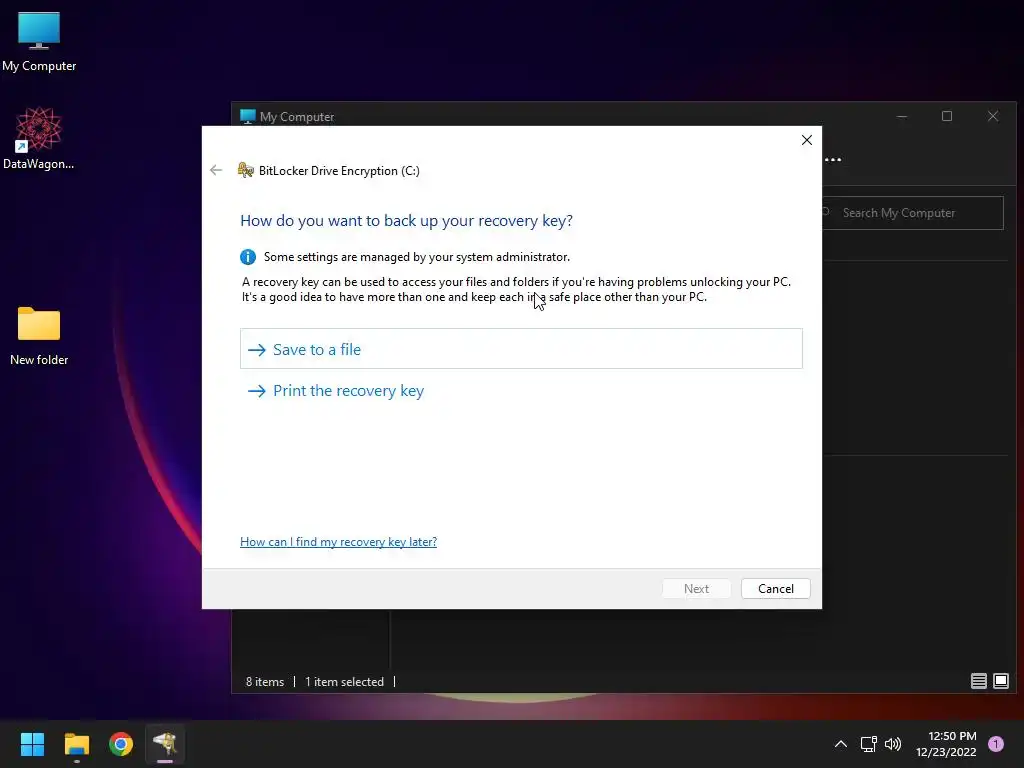The height and width of the screenshot is (768, 1024).
Task: Open File Explorer from the taskbar
Action: coord(76,744)
